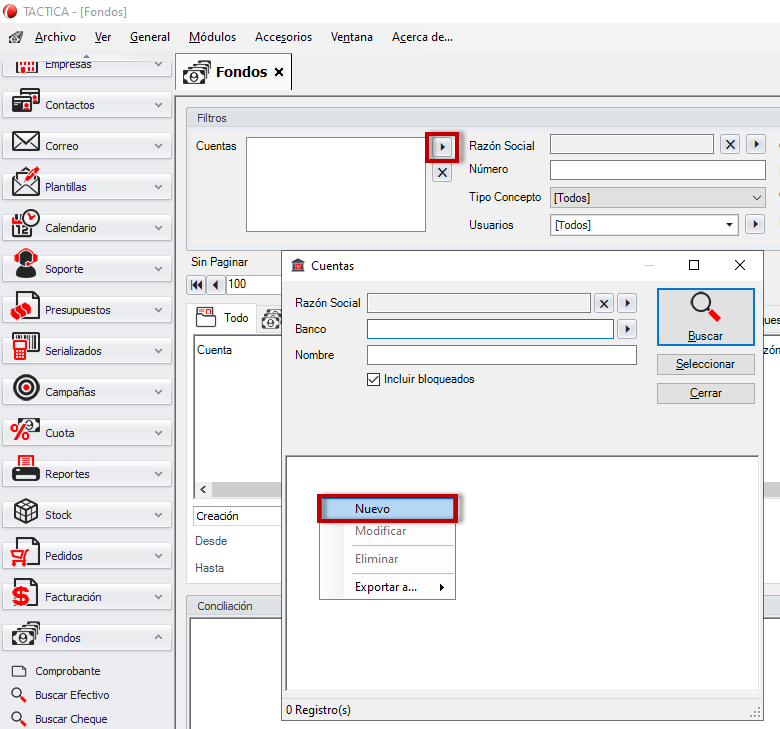This screenshot has width=780, height=729.
Task: Clear Razón Social filter in Filtros
Action: (x=730, y=145)
